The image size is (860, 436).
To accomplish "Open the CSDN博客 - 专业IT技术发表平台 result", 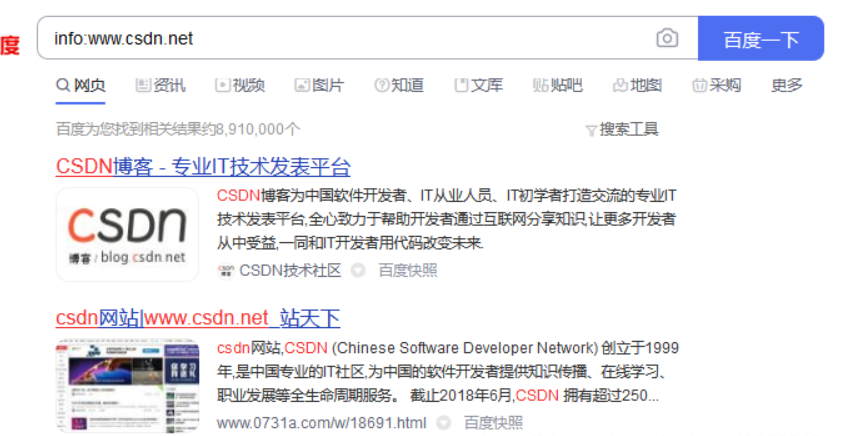I will click(203, 167).
